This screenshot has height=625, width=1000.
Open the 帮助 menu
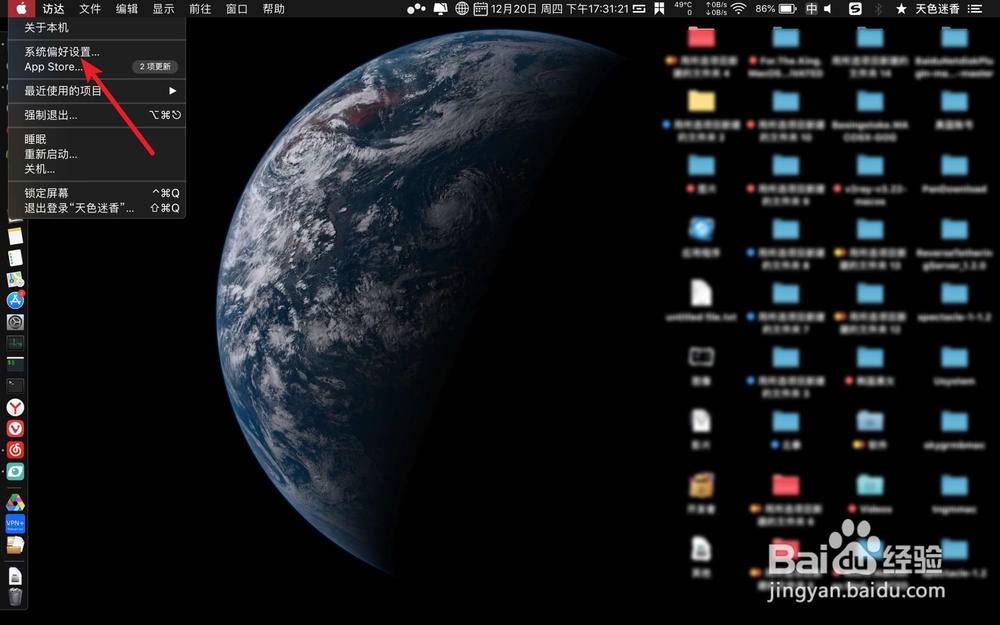click(274, 8)
